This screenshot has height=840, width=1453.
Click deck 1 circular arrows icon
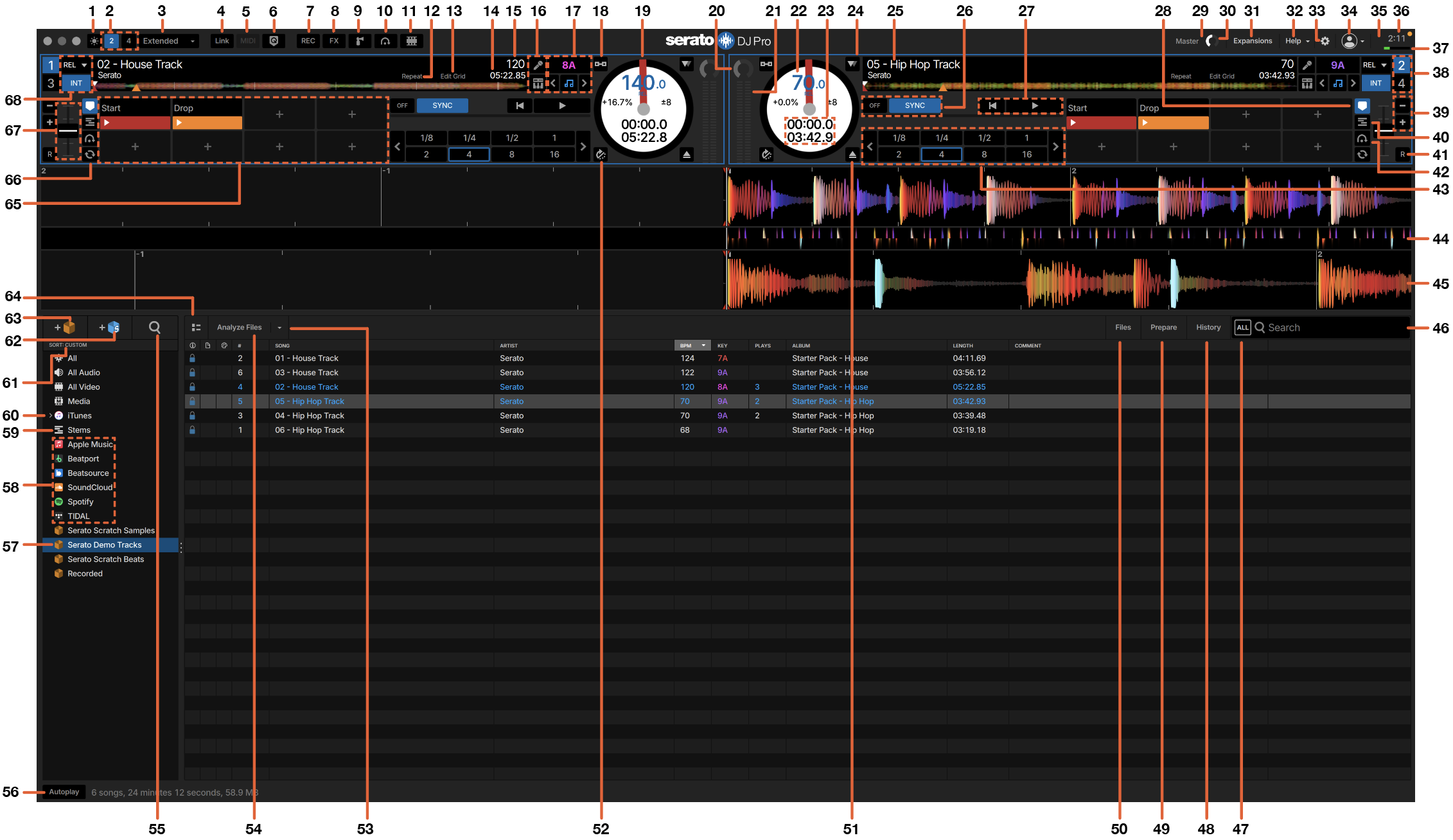tap(90, 154)
